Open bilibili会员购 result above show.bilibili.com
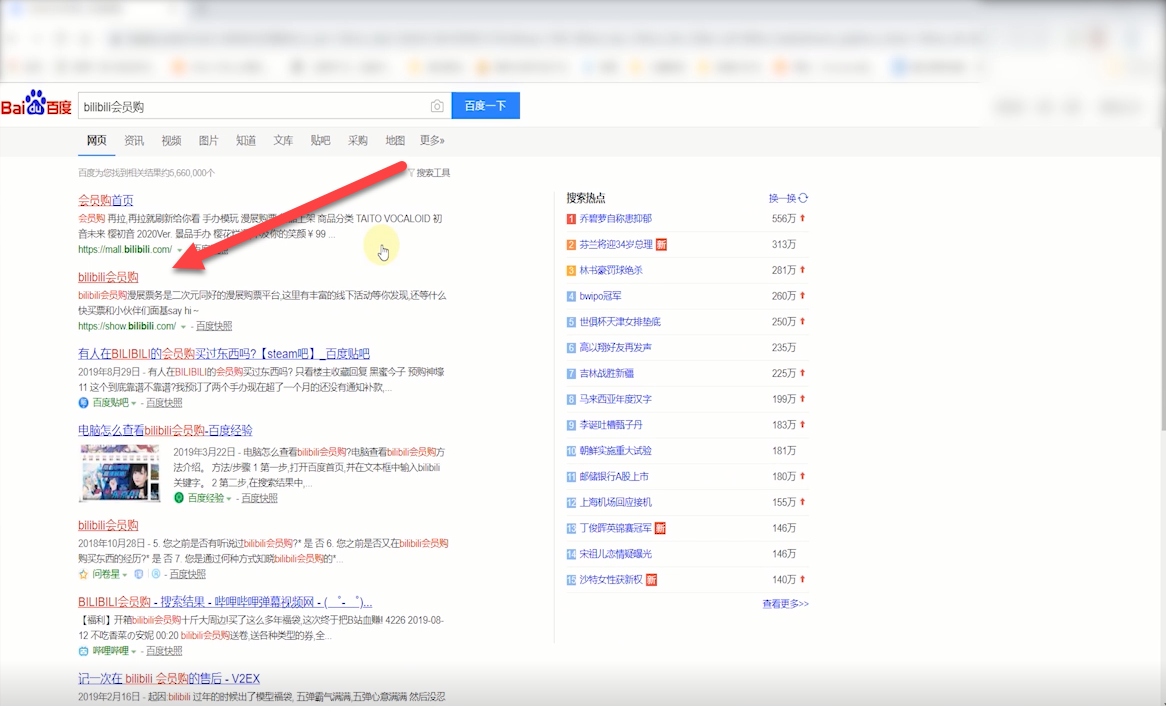The height and width of the screenshot is (706, 1166). click(x=108, y=277)
